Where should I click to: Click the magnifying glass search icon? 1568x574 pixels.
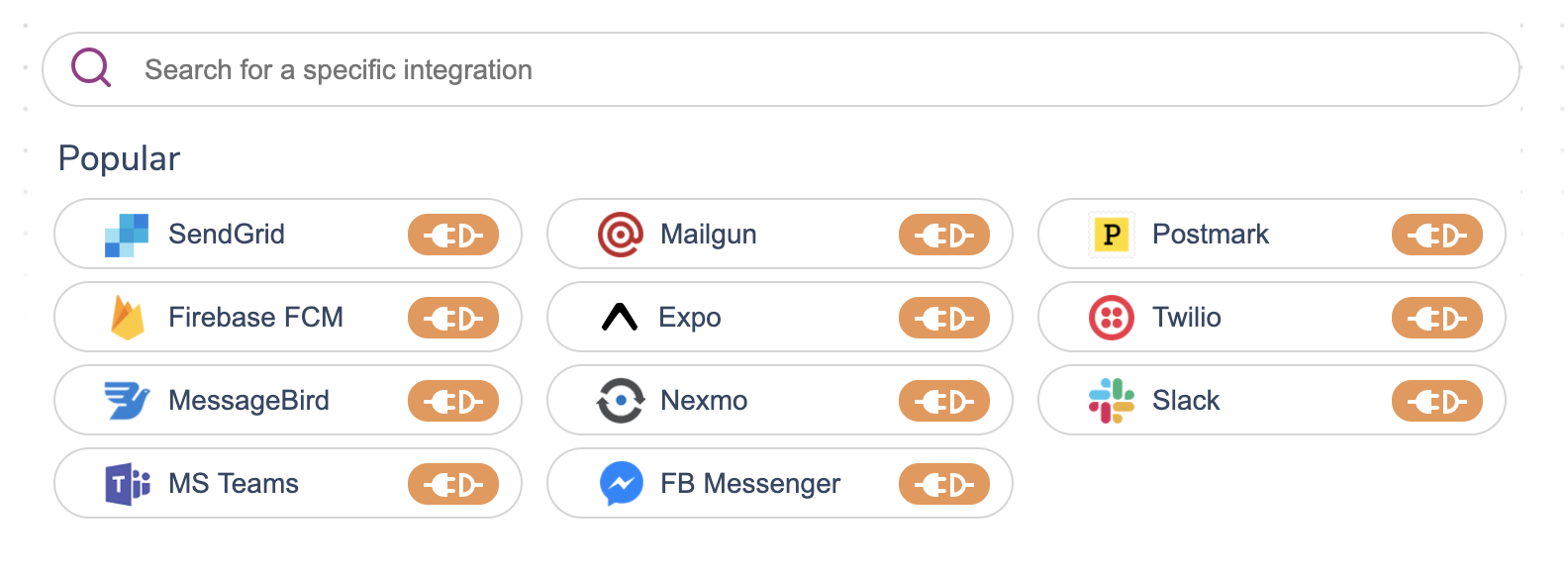coord(88,68)
